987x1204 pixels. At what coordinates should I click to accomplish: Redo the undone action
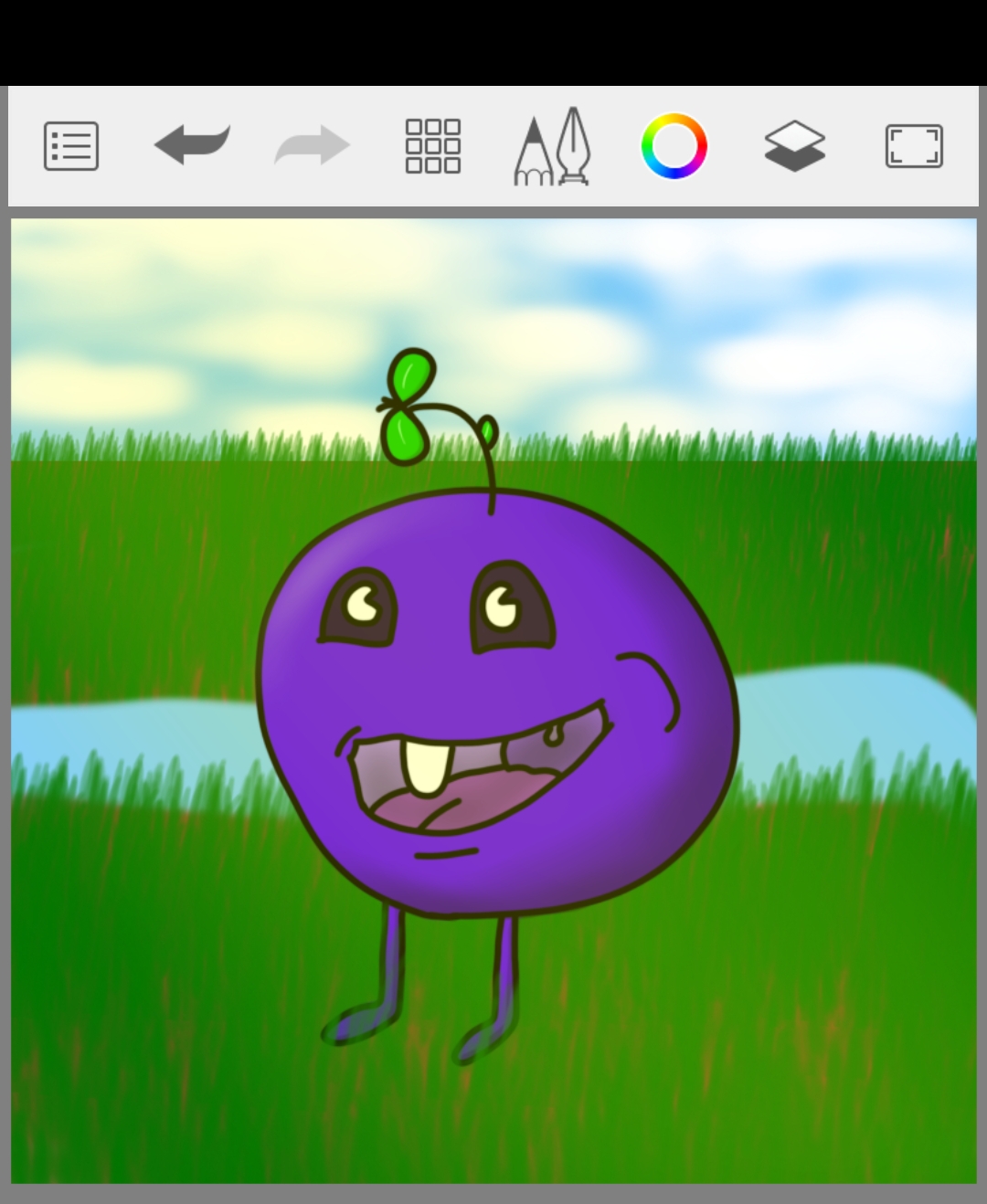pyautogui.click(x=312, y=146)
